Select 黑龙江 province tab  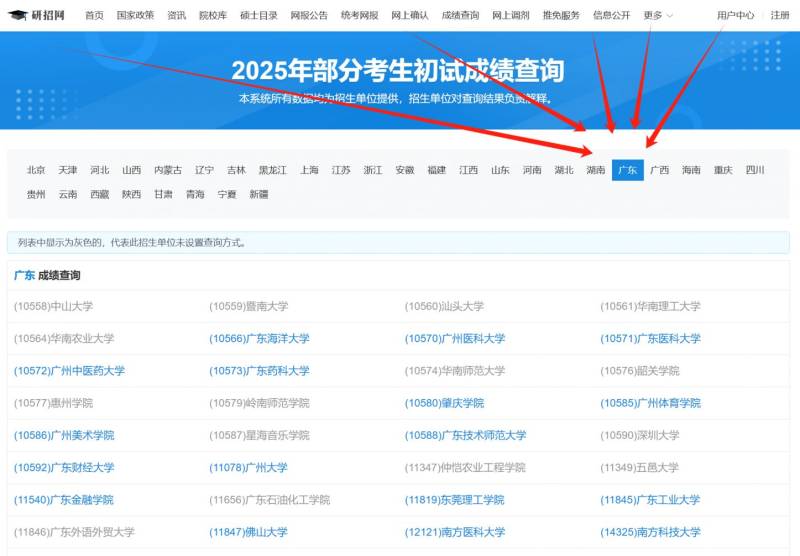tap(273, 170)
